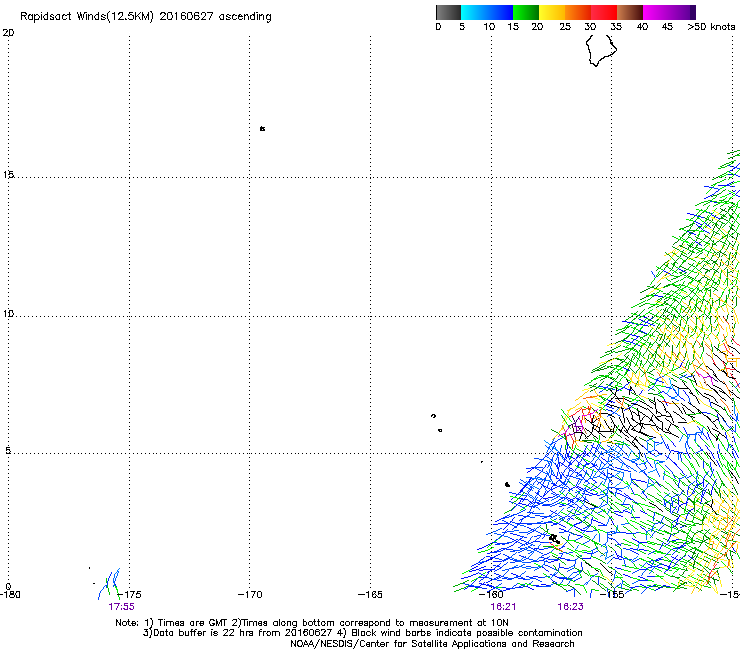Image resolution: width=740 pixels, height=650 pixels.
Task: Click the latitude '10' axis label
Action: coord(8,313)
